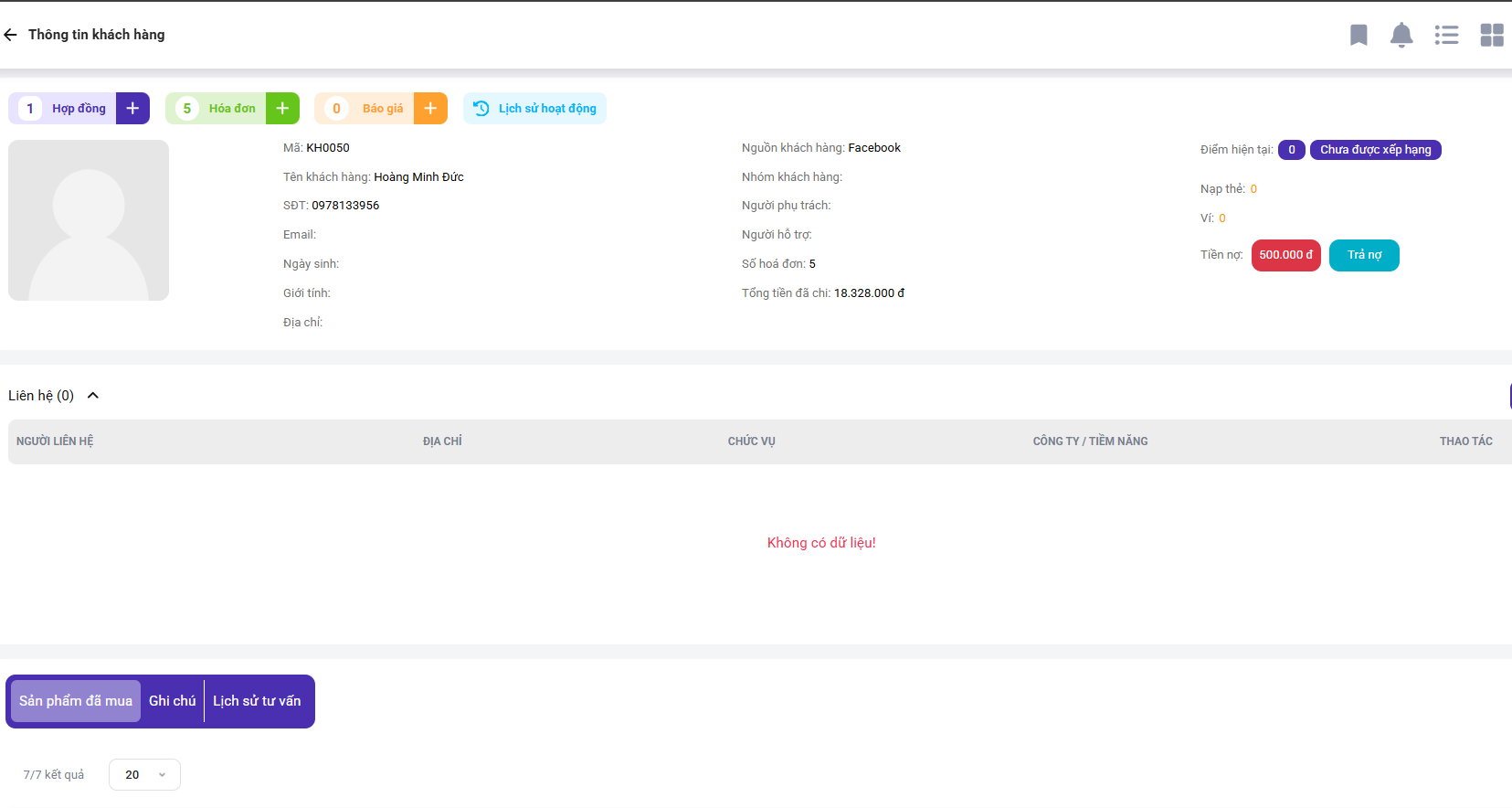Open Lịch sử hoạt động history
Screen dimensions: 1512x808
click(x=535, y=108)
